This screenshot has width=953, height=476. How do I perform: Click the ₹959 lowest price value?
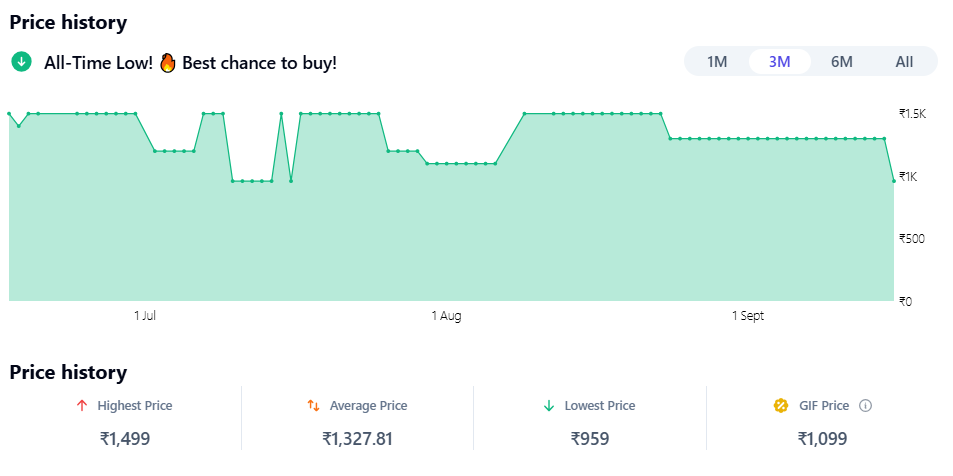point(590,438)
